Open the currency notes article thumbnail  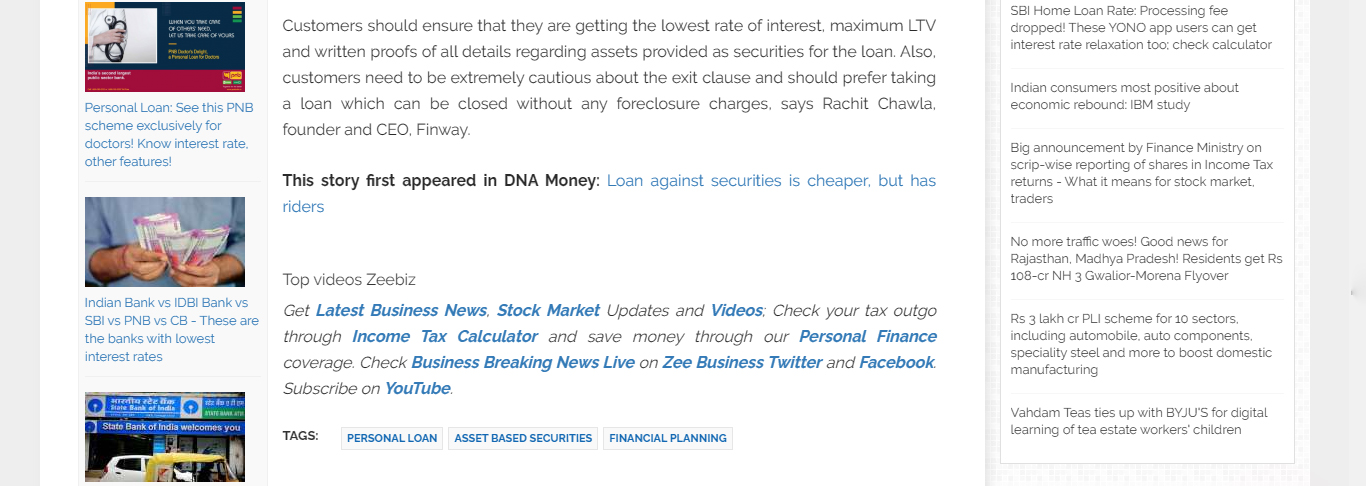164,242
